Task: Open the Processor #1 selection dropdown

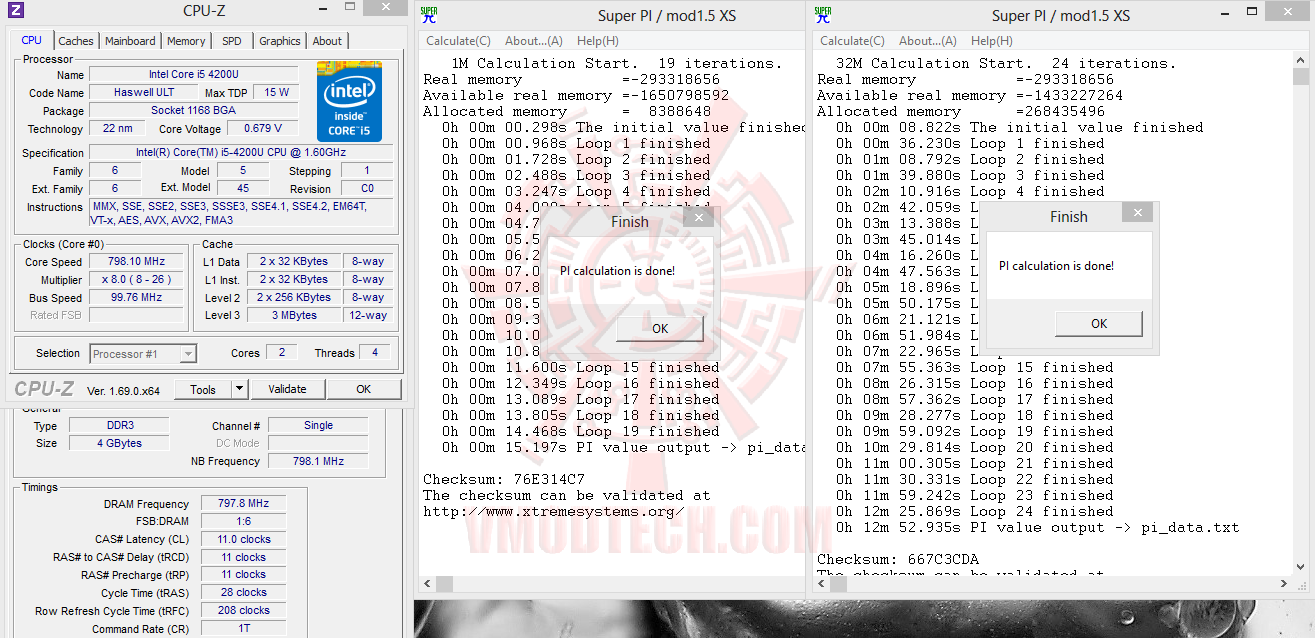Action: (x=143, y=353)
